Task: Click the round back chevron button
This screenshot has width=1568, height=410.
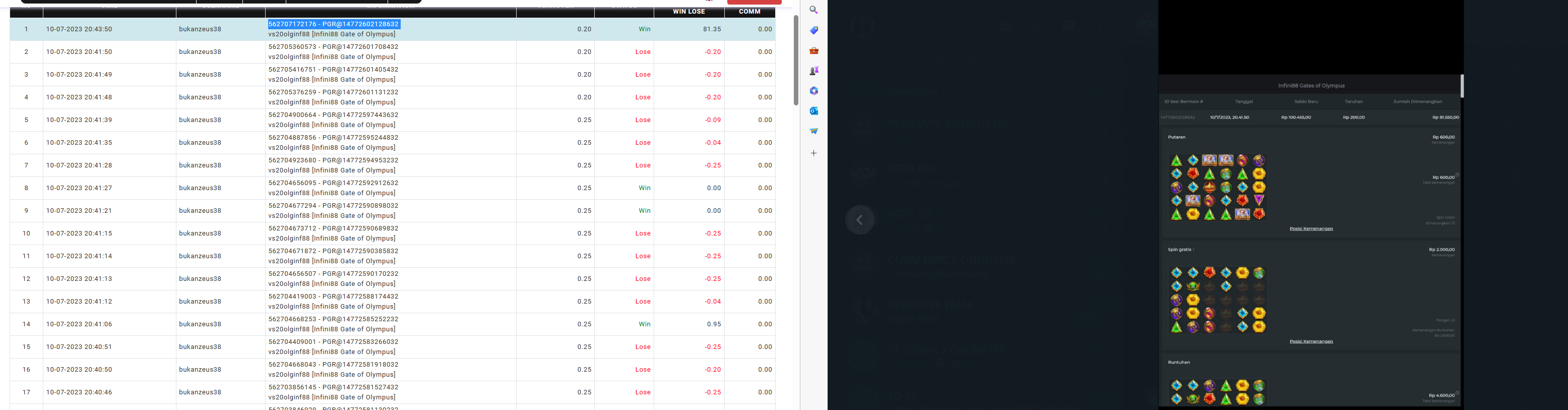Action: pos(859,220)
